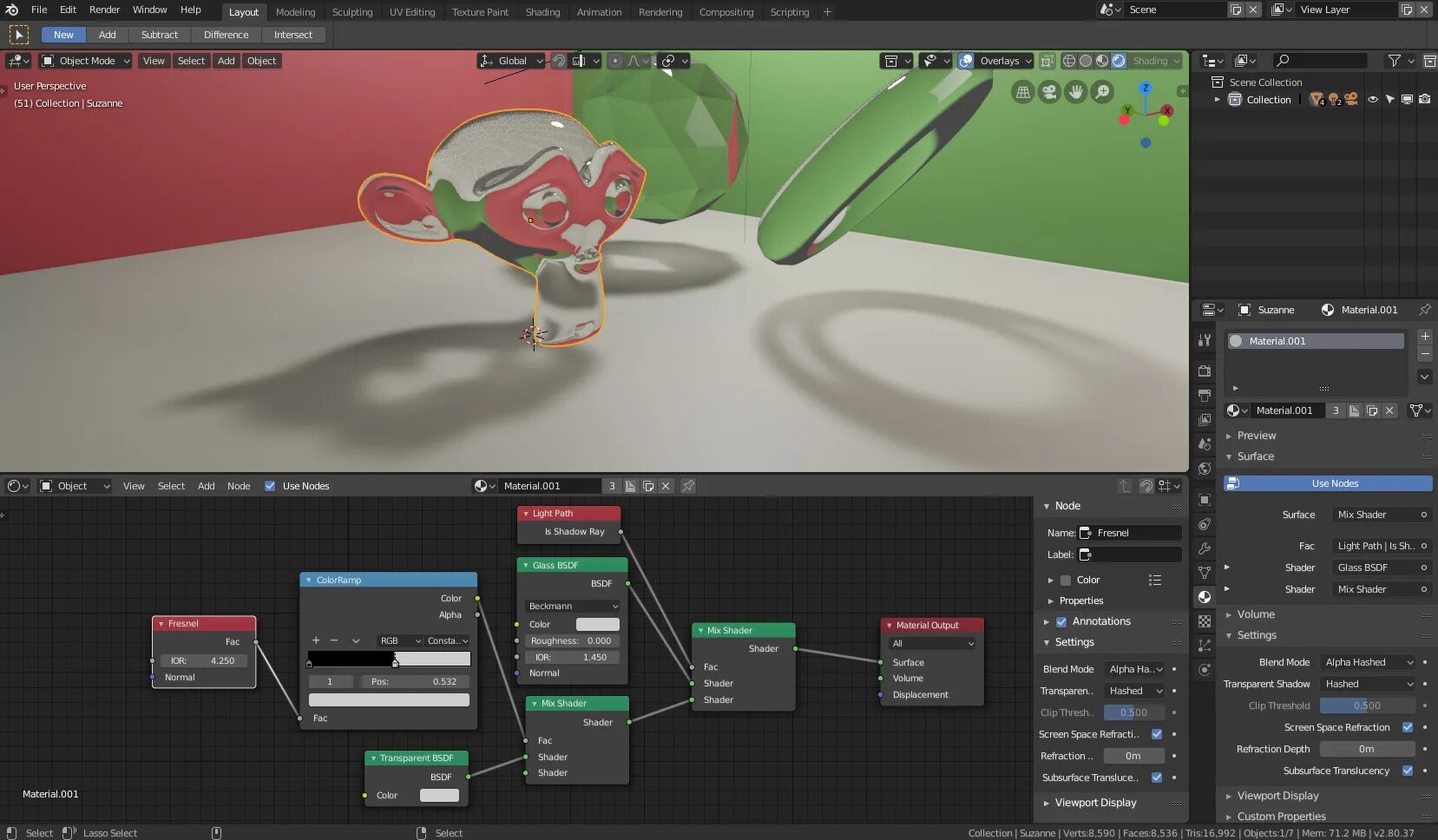This screenshot has height=840, width=1438.
Task: Select the Difference selection mode button
Action: click(x=226, y=35)
